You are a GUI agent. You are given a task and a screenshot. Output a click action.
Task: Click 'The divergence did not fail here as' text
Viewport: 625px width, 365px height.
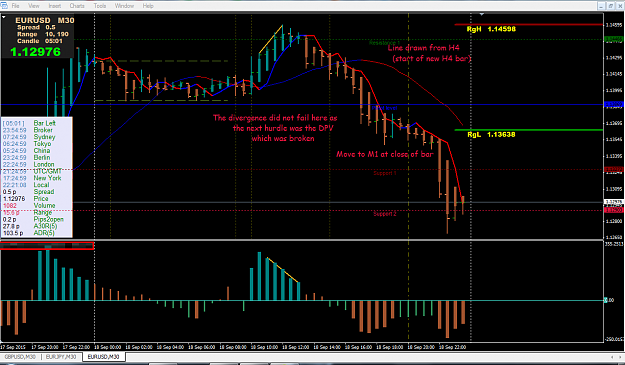coord(275,118)
